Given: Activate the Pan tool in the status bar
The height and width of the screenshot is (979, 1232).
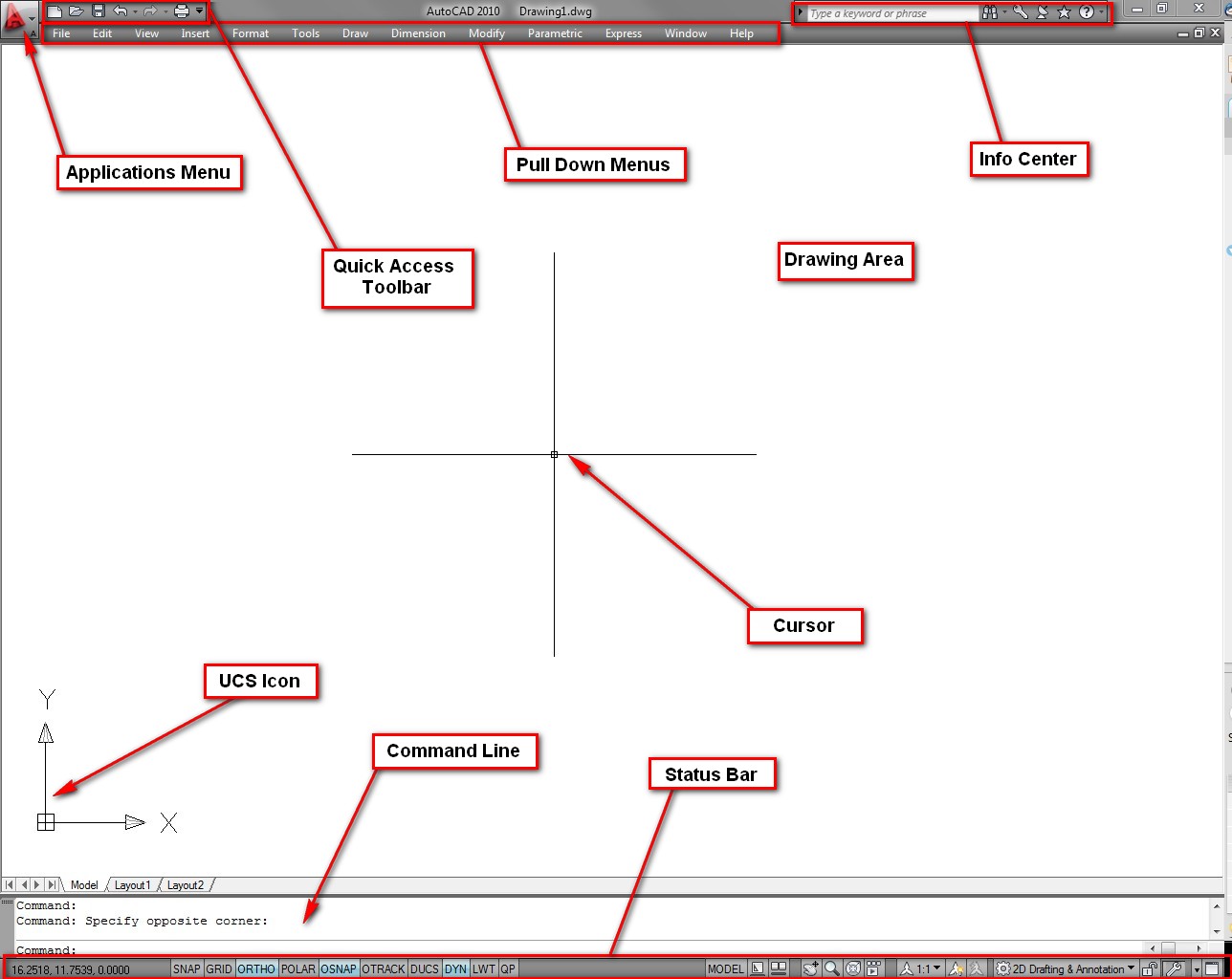Looking at the screenshot, I should coord(810,968).
